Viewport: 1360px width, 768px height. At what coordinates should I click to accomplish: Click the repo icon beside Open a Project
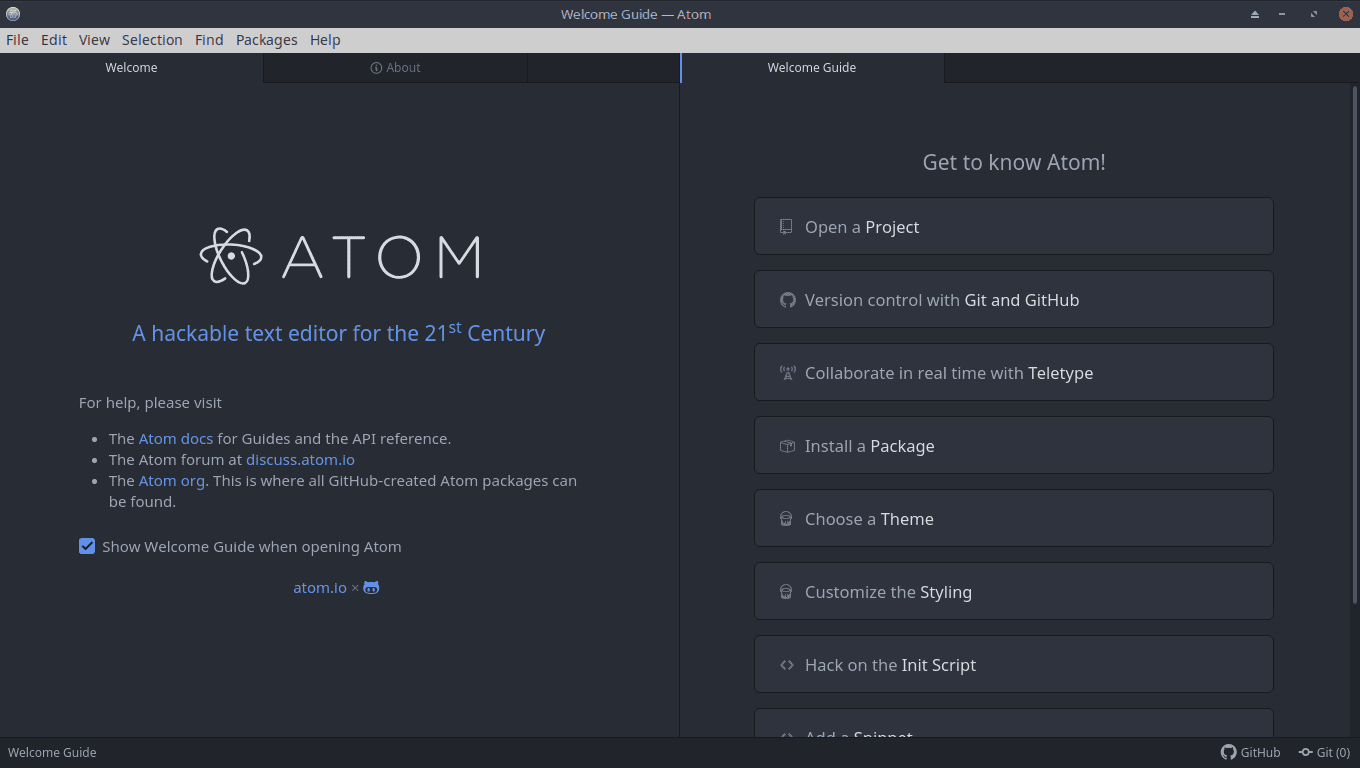click(x=786, y=227)
